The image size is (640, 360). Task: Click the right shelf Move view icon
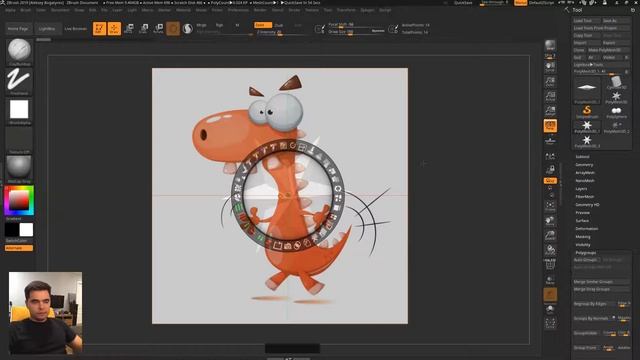(550, 221)
